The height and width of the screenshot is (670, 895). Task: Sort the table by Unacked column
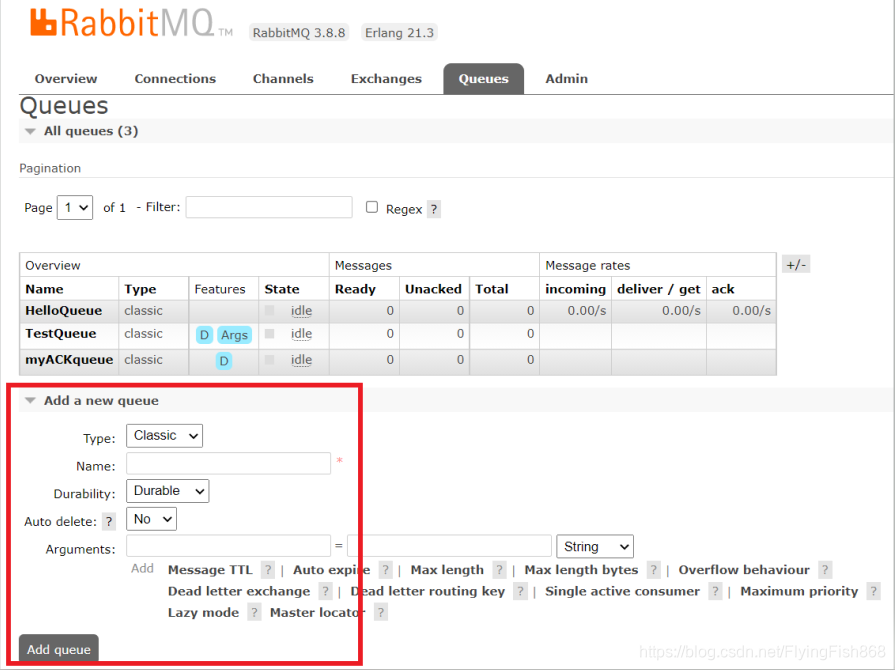coord(433,289)
